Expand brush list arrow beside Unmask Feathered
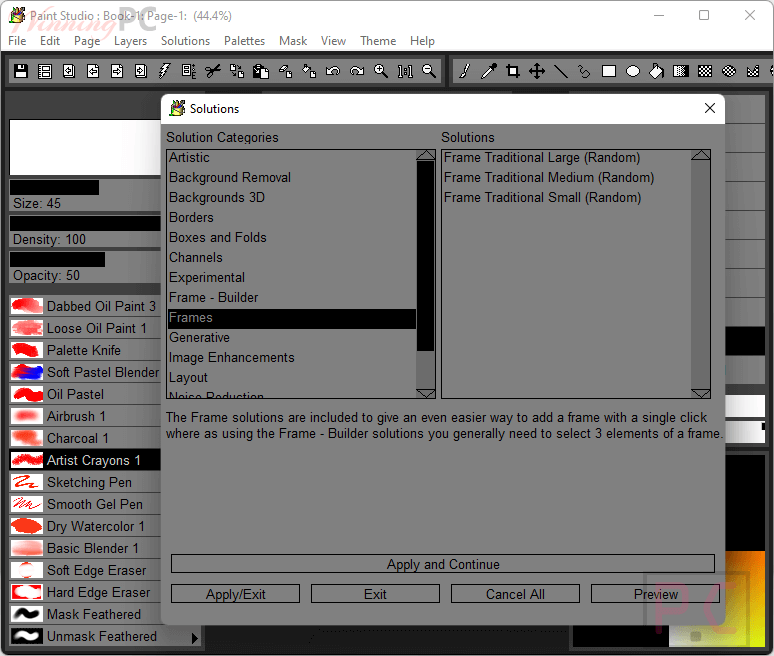 194,638
